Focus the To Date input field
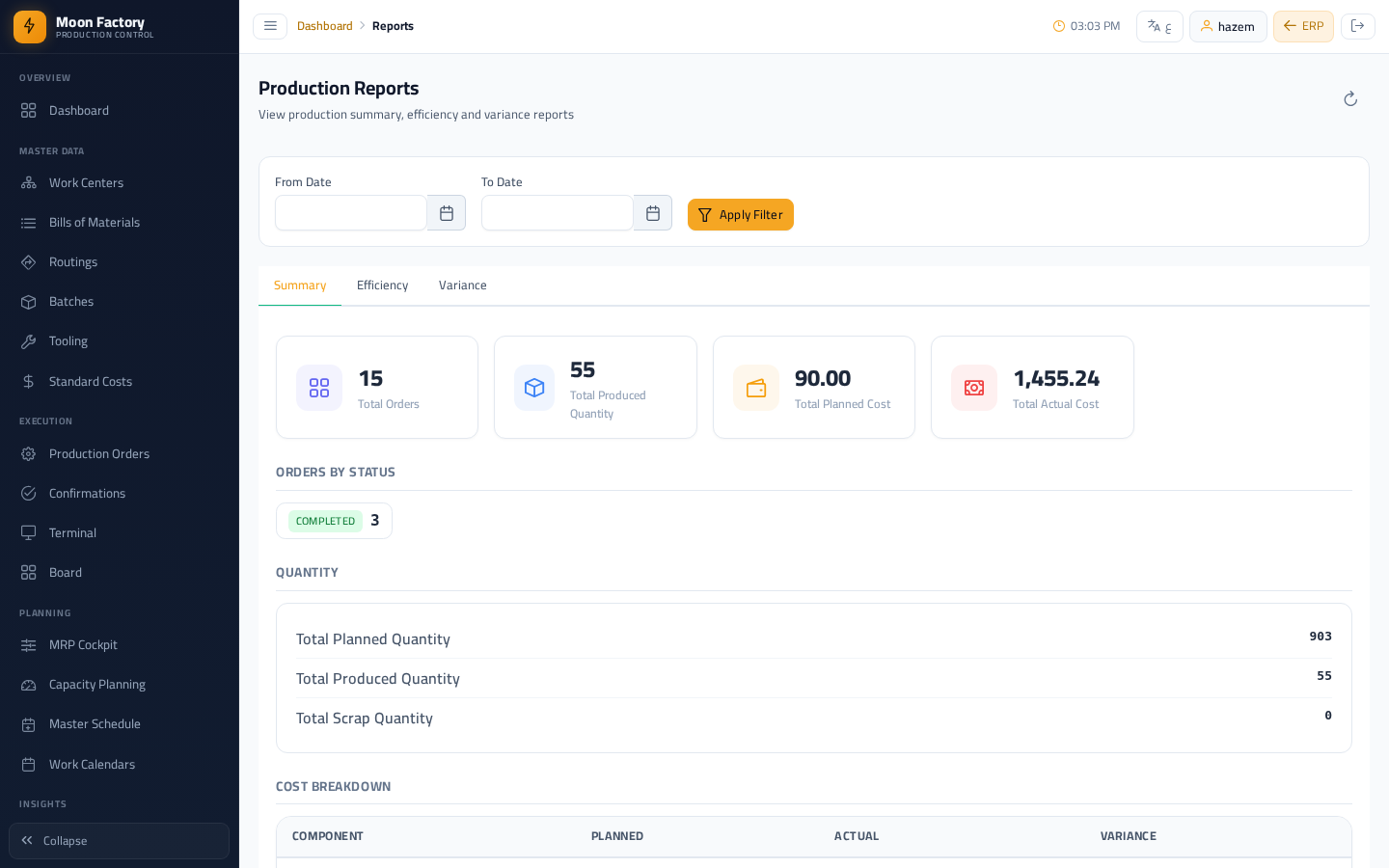This screenshot has width=1389, height=868. coord(558,213)
